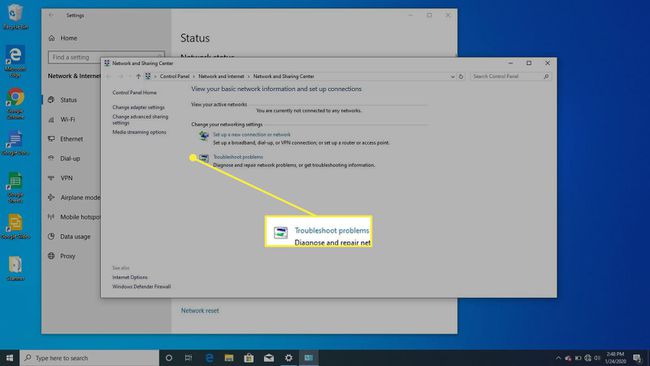Open the Settings gear in the taskbar
The height and width of the screenshot is (366, 650).
click(289, 358)
